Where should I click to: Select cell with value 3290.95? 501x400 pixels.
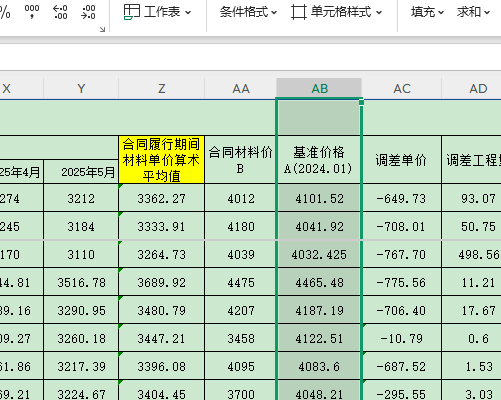point(81,310)
